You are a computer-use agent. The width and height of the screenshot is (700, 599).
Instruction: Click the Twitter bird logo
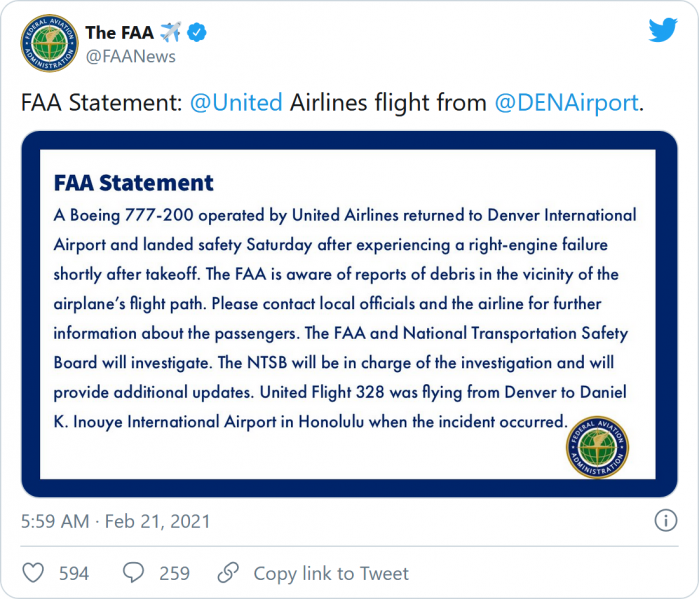tap(662, 30)
